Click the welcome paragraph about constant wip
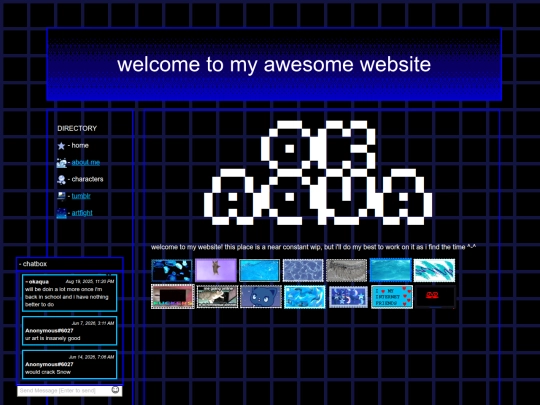The height and width of the screenshot is (405, 540). click(313, 247)
